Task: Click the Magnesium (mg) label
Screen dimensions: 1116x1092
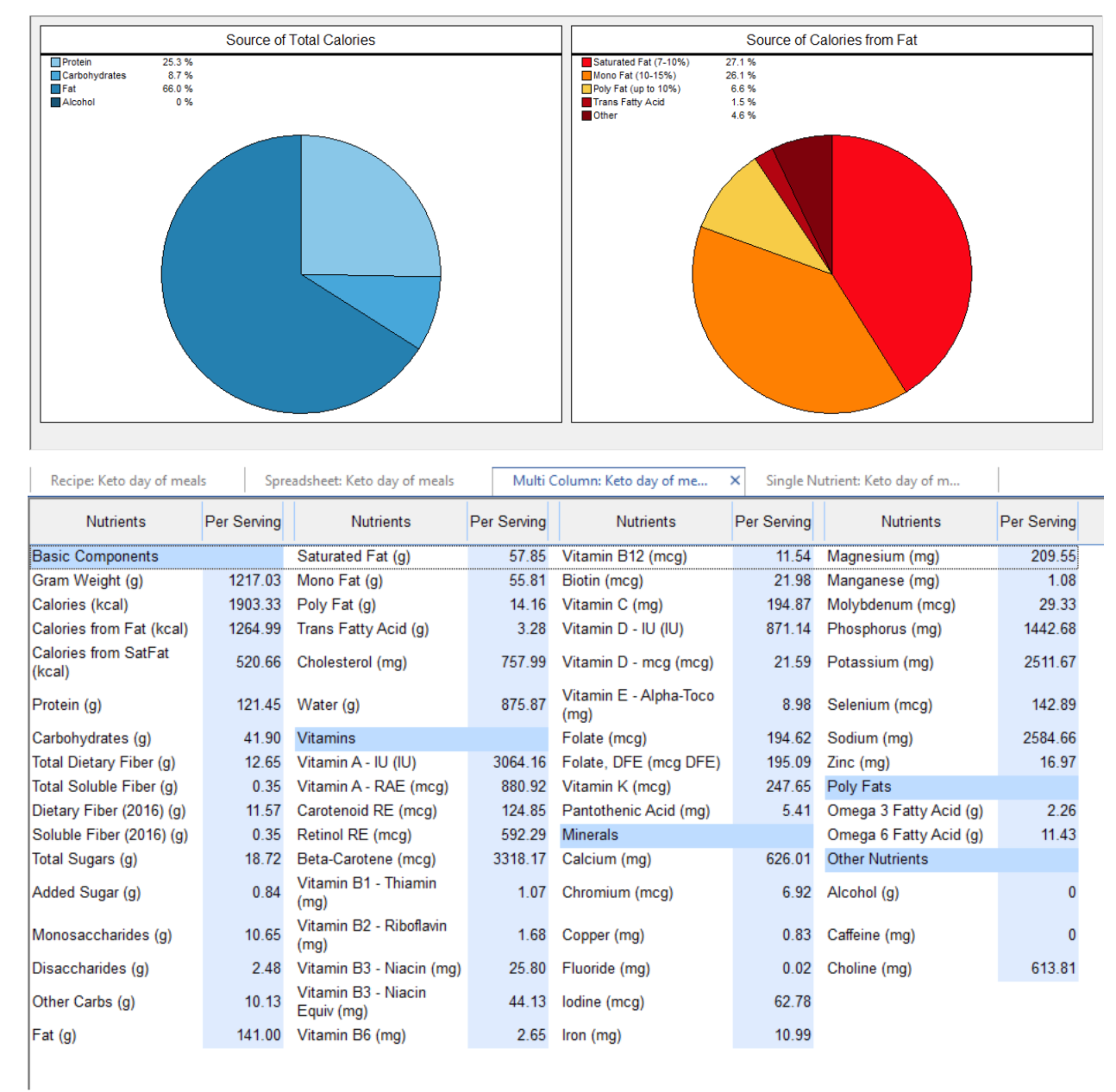Action: pyautogui.click(x=883, y=556)
